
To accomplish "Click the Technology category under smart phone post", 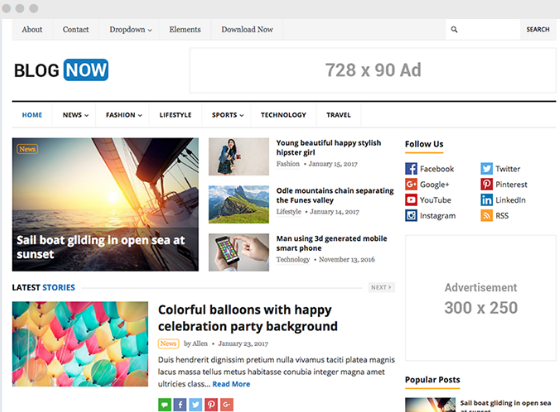I will click(293, 260).
